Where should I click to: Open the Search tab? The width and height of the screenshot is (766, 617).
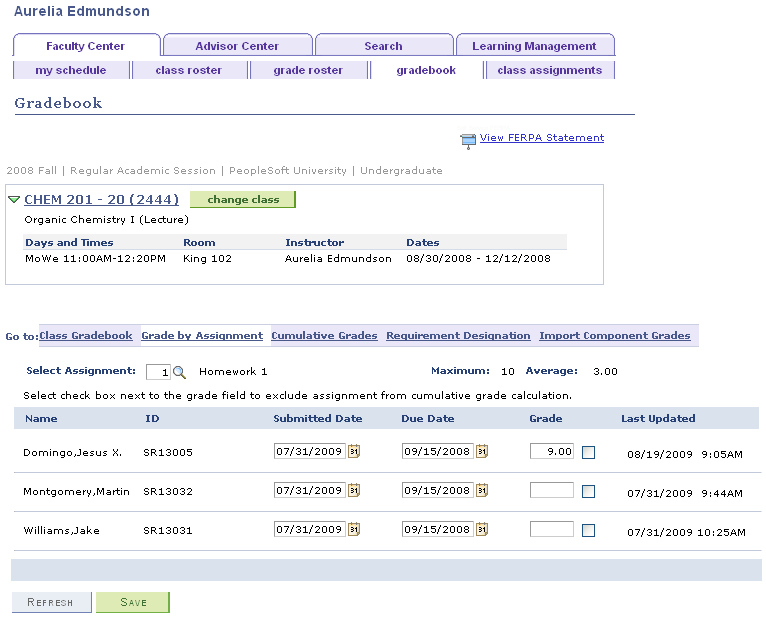[384, 45]
